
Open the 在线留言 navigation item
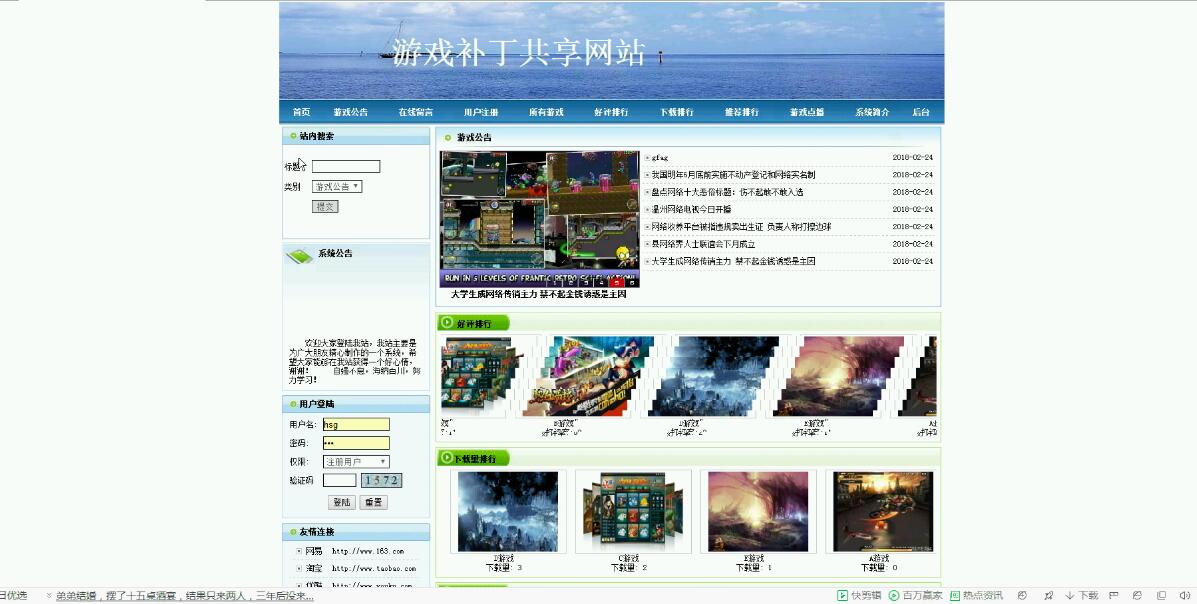pos(415,112)
